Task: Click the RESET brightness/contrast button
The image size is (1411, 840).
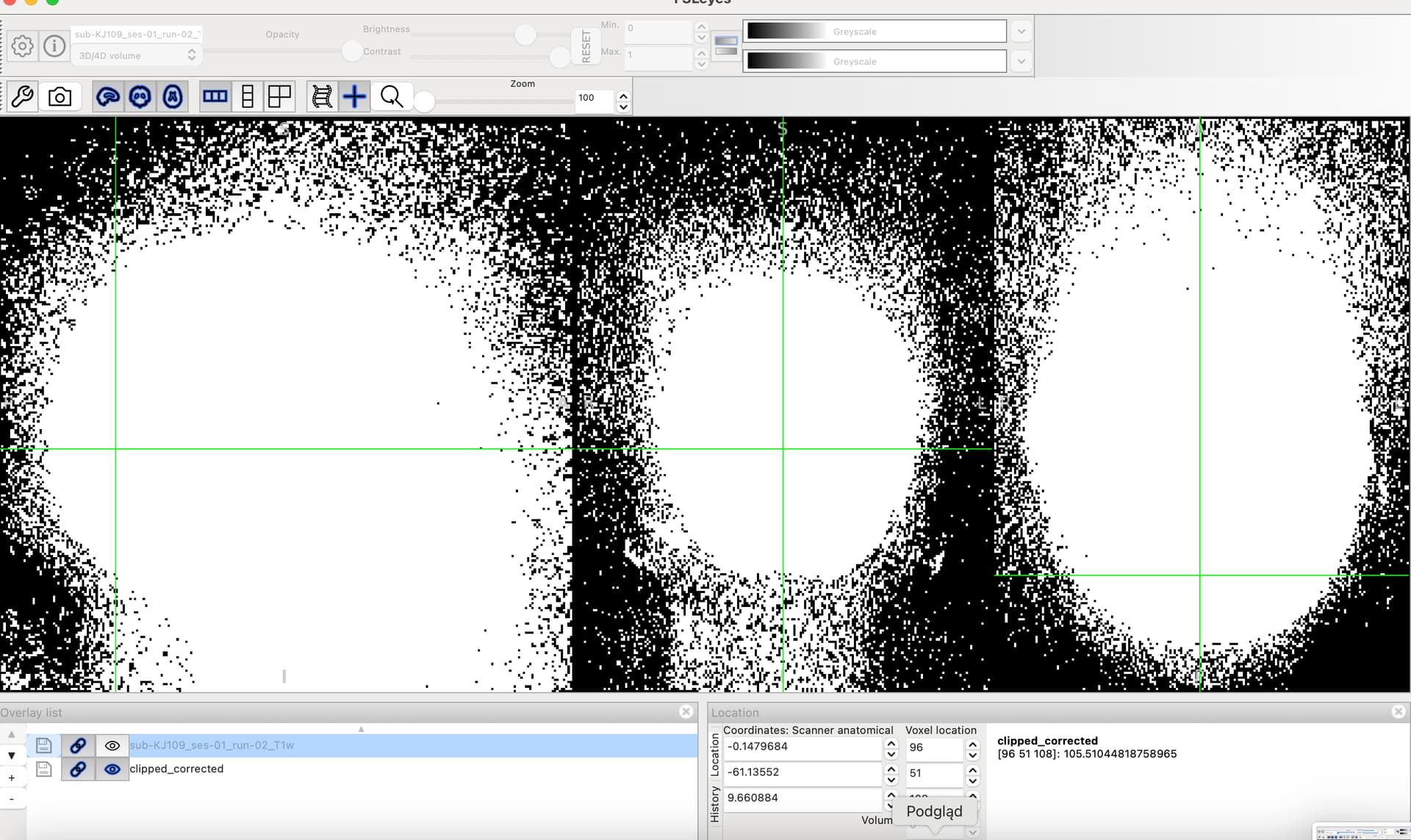Action: [x=586, y=46]
